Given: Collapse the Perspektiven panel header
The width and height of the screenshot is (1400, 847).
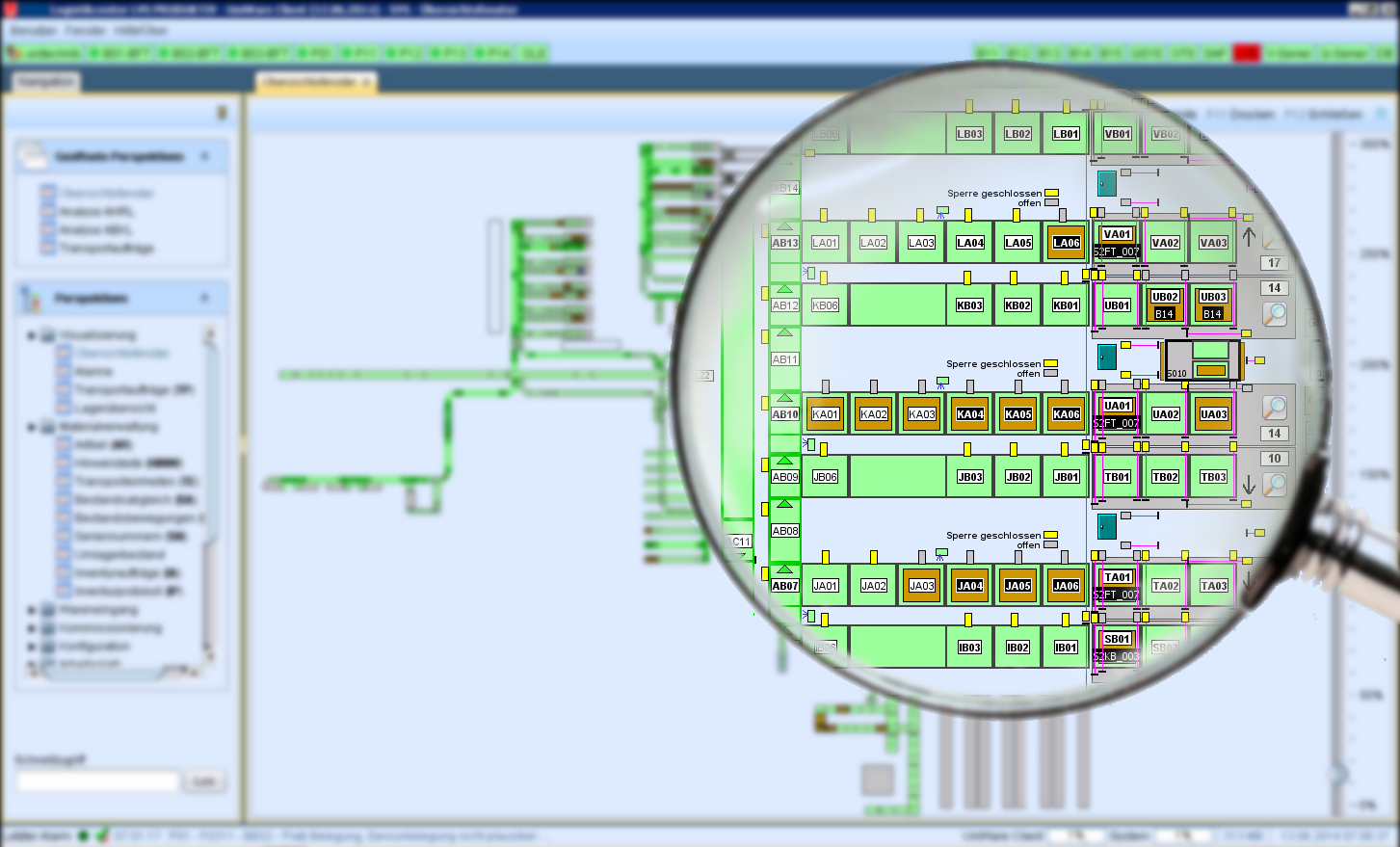Looking at the screenshot, I should click(204, 298).
